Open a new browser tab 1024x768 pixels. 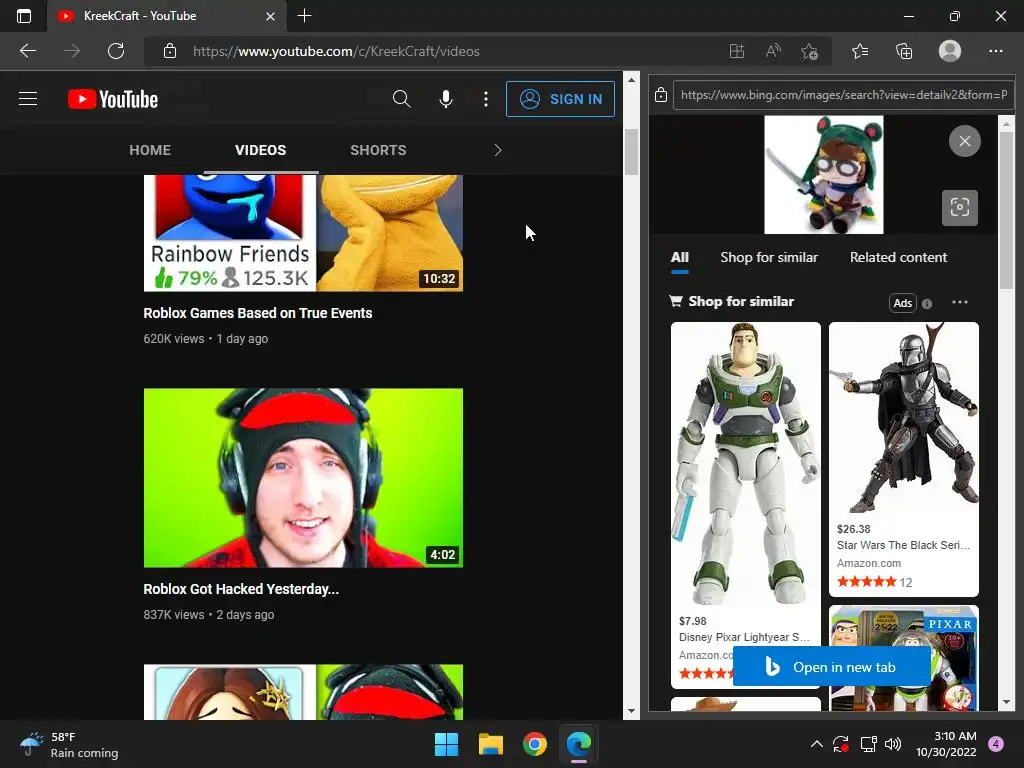pyautogui.click(x=304, y=16)
